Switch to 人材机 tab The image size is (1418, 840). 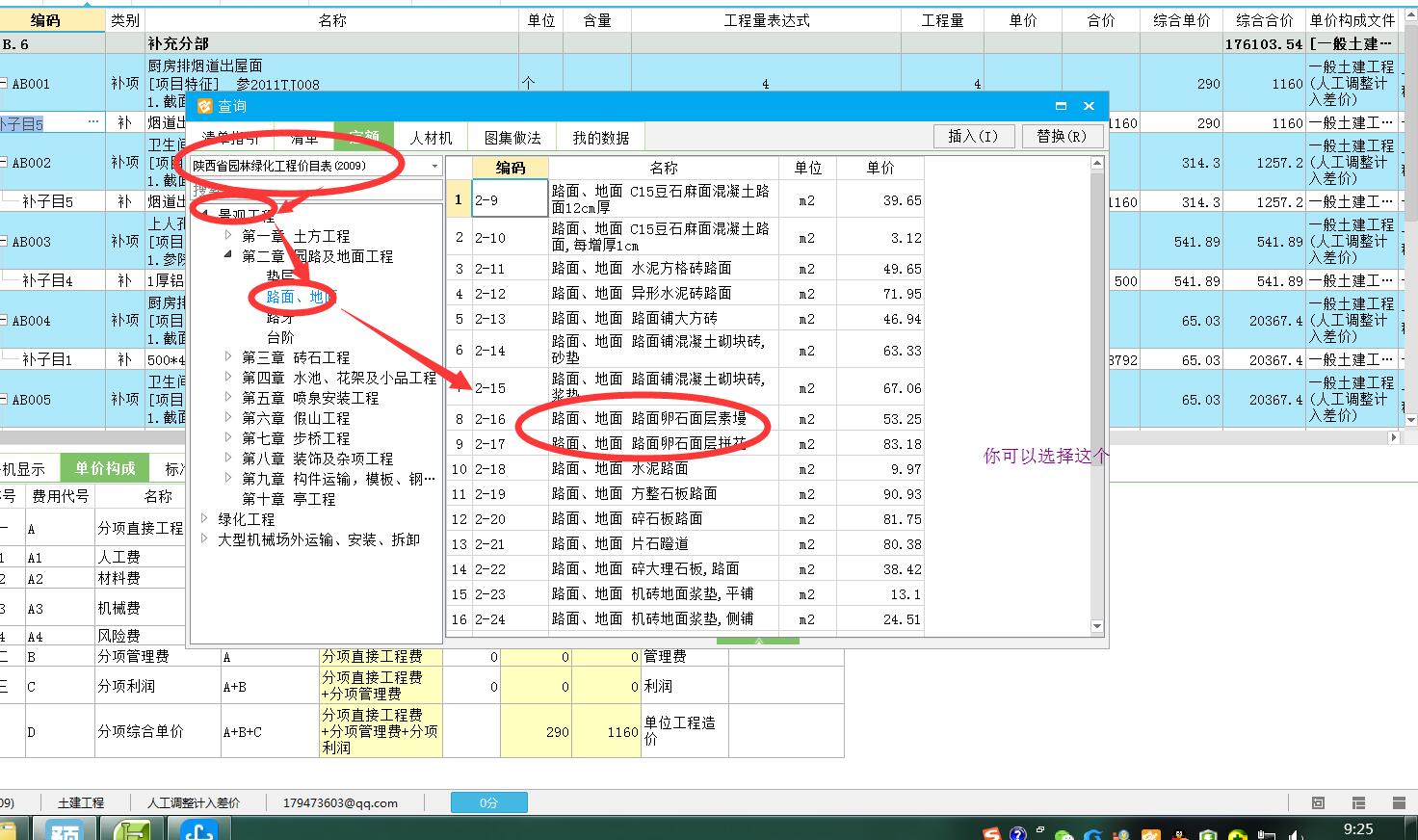pyautogui.click(x=431, y=138)
